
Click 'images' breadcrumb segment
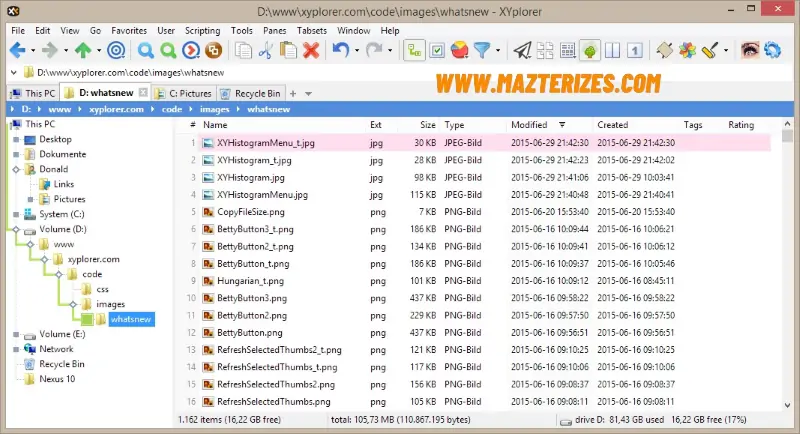tap(215, 109)
